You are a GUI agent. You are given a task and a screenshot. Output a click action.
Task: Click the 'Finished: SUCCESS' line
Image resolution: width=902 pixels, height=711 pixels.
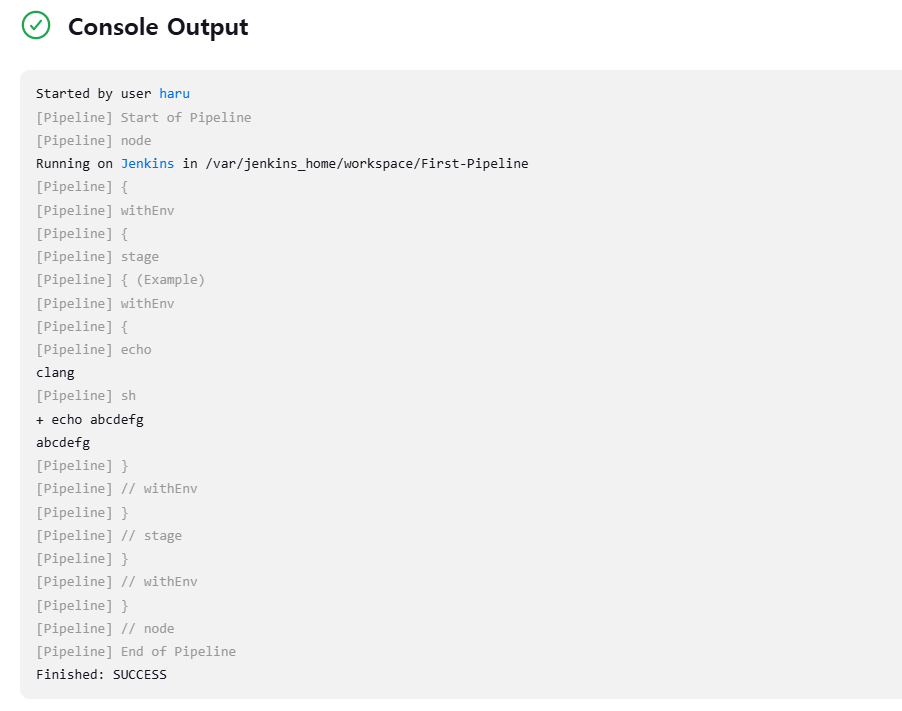coord(101,675)
